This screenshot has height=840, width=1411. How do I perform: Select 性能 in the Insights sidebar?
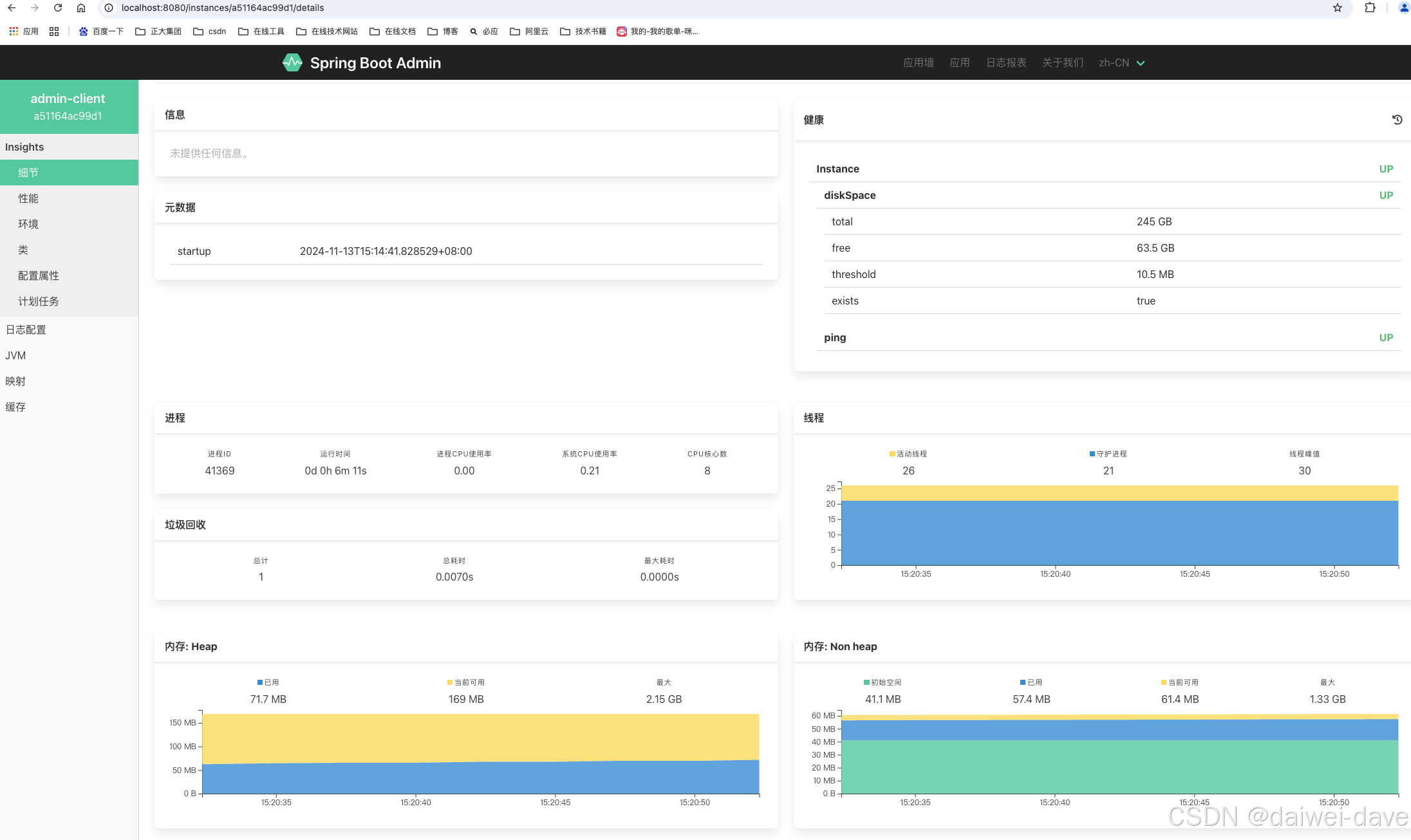point(69,198)
